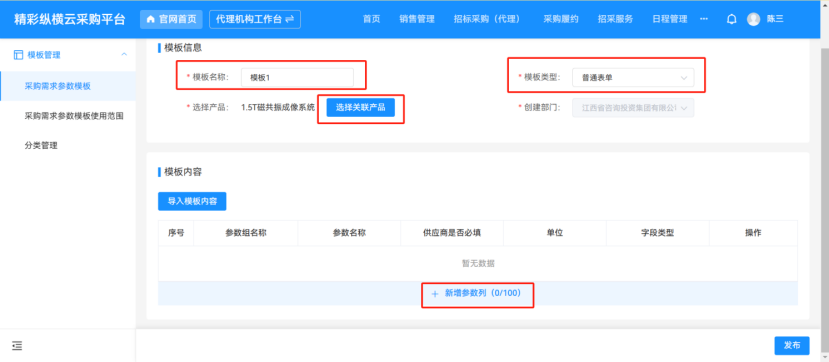829x362 pixels.
Task: Click the 序号 column header
Action: 176,233
